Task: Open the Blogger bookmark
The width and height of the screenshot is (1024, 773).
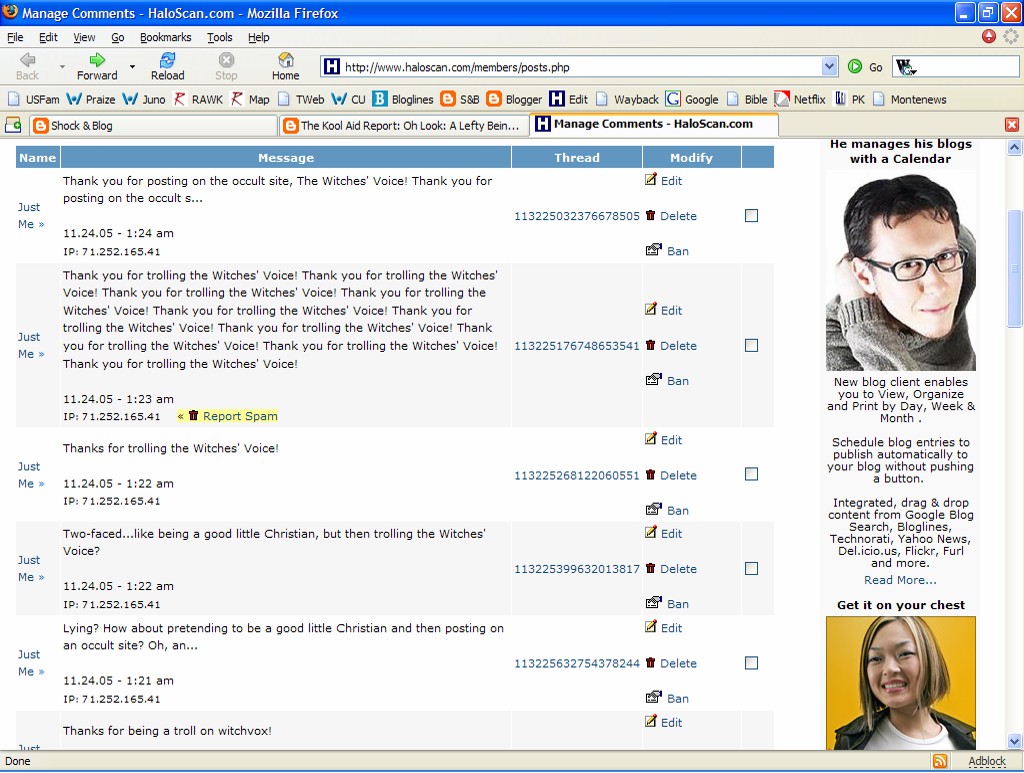Action: [515, 99]
